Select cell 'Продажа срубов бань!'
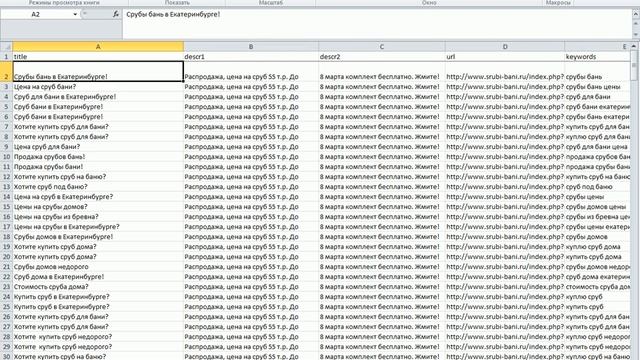 (x=98, y=157)
